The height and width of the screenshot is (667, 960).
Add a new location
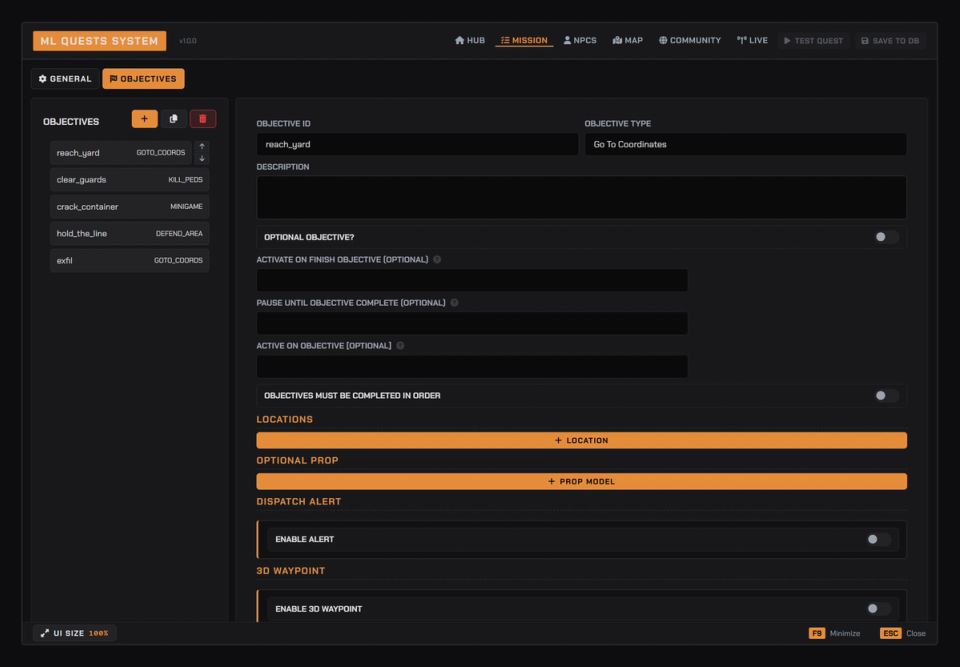click(582, 440)
